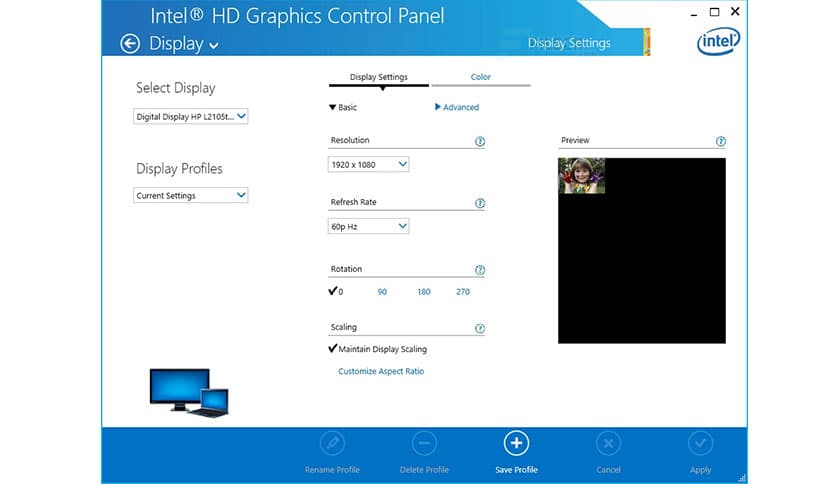Click the Rename Profile pencil icon
Image resolution: width=836 pixels, height=484 pixels.
(x=332, y=443)
